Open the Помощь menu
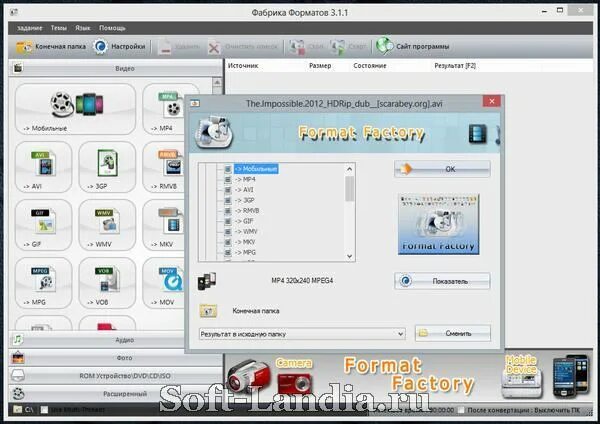The width and height of the screenshot is (600, 424). pyautogui.click(x=112, y=28)
